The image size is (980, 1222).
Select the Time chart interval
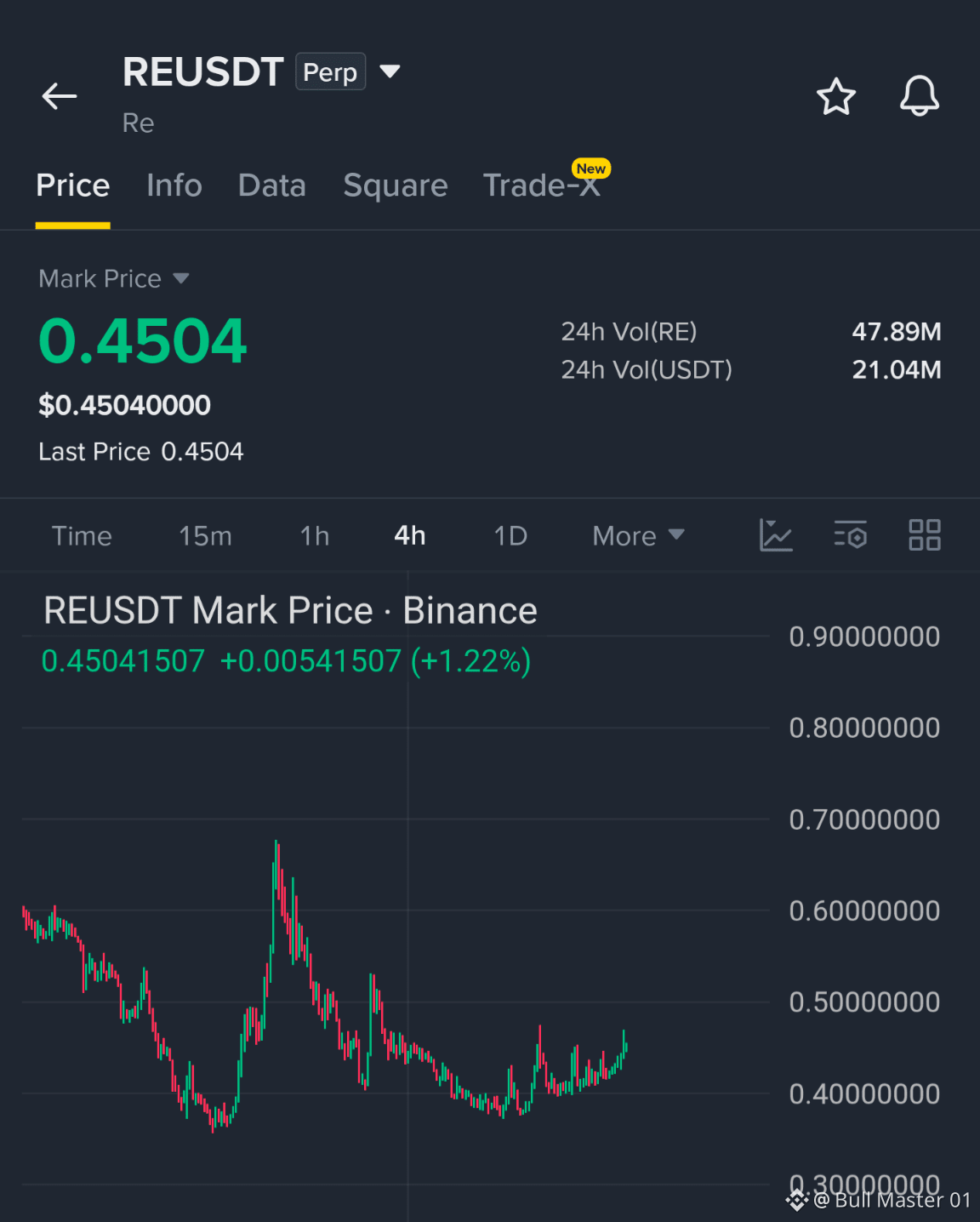click(82, 535)
